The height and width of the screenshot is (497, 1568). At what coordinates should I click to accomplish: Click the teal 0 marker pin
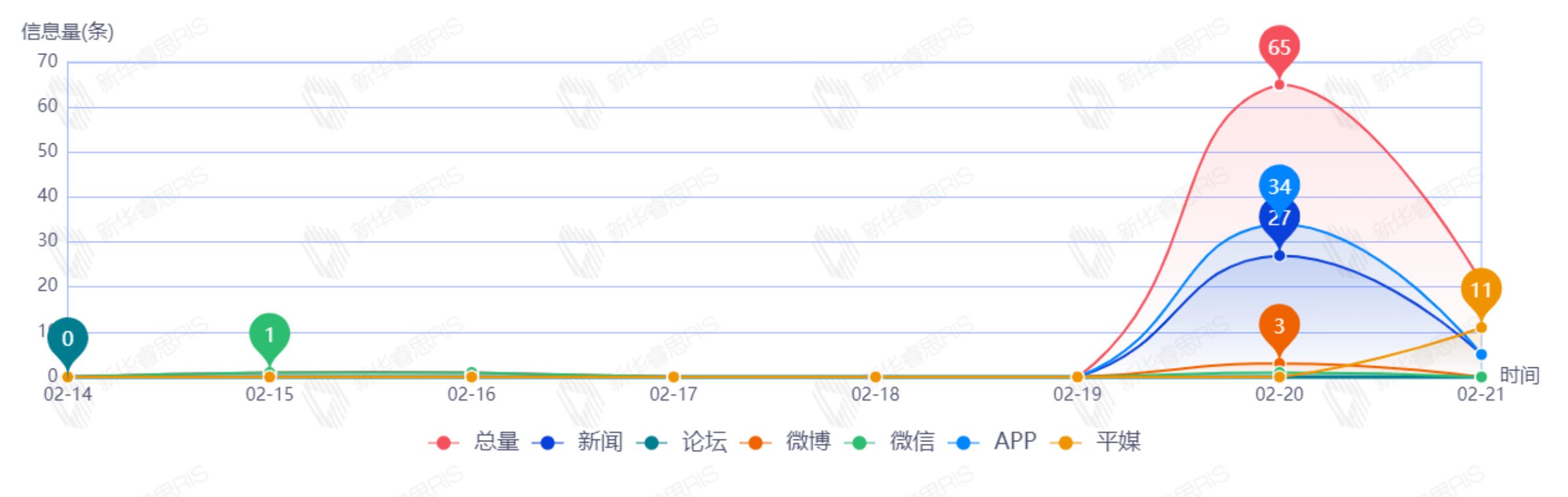67,339
